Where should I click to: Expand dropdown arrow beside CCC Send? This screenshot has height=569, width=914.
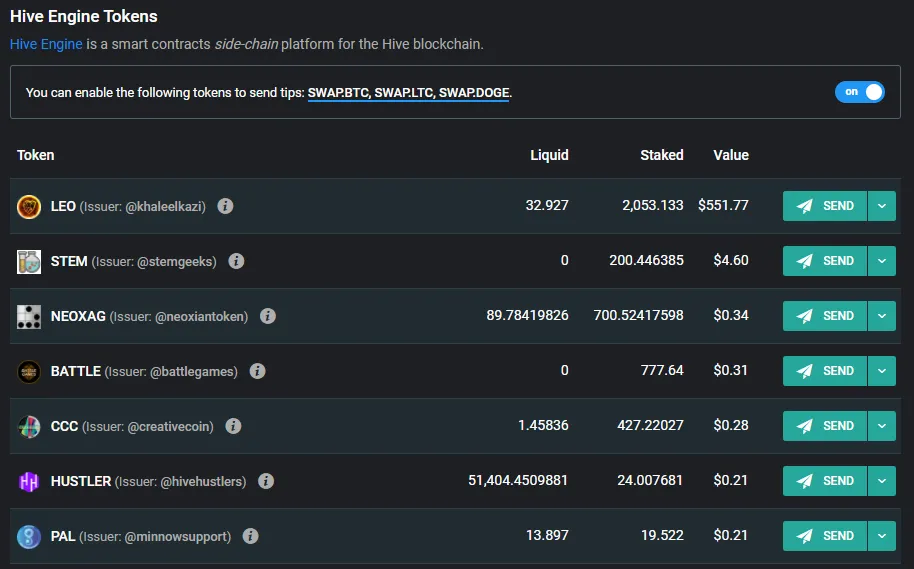[x=882, y=426]
